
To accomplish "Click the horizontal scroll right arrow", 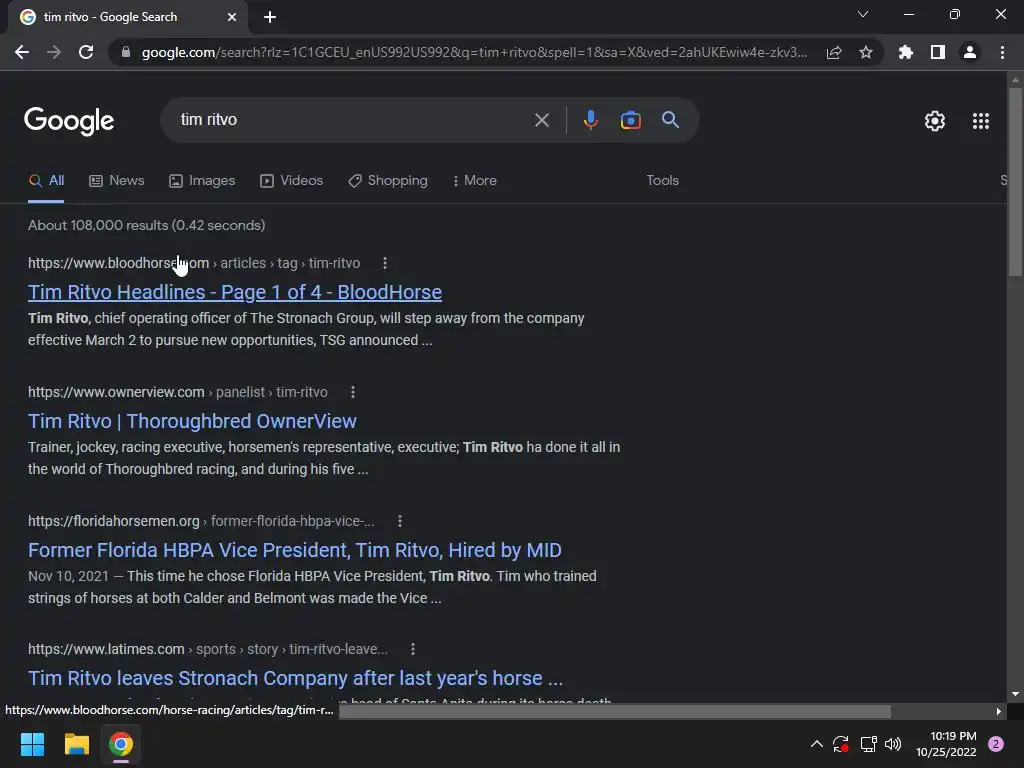I will (998, 711).
